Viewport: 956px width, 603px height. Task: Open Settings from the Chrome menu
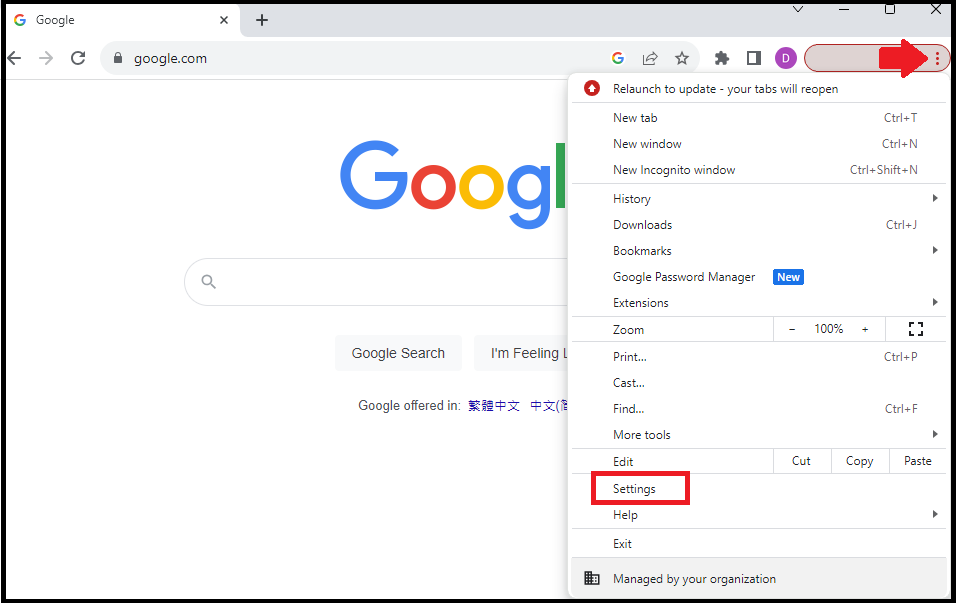pyautogui.click(x=759, y=489)
